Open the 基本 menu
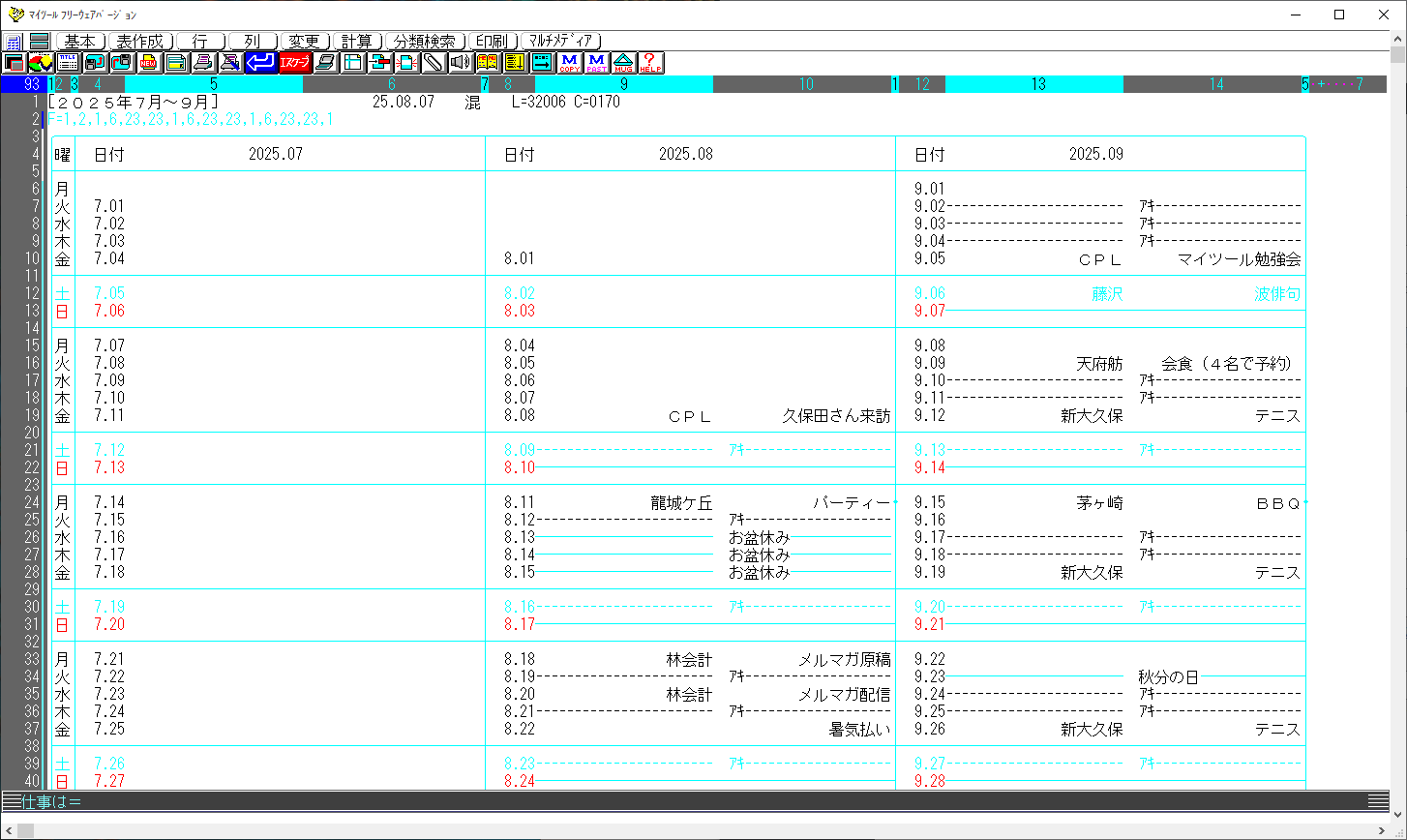 tap(80, 42)
